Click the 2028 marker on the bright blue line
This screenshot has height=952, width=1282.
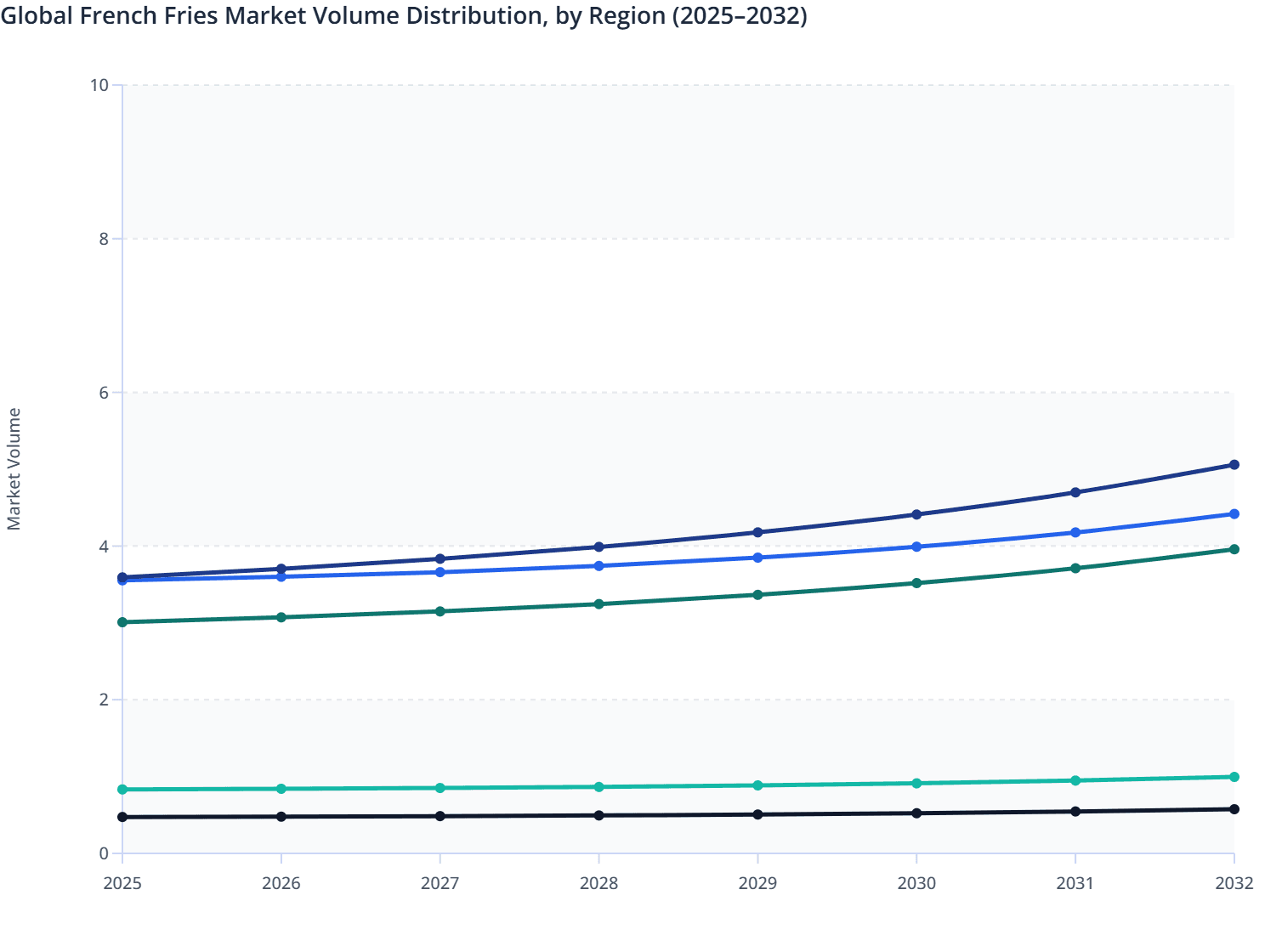(598, 565)
